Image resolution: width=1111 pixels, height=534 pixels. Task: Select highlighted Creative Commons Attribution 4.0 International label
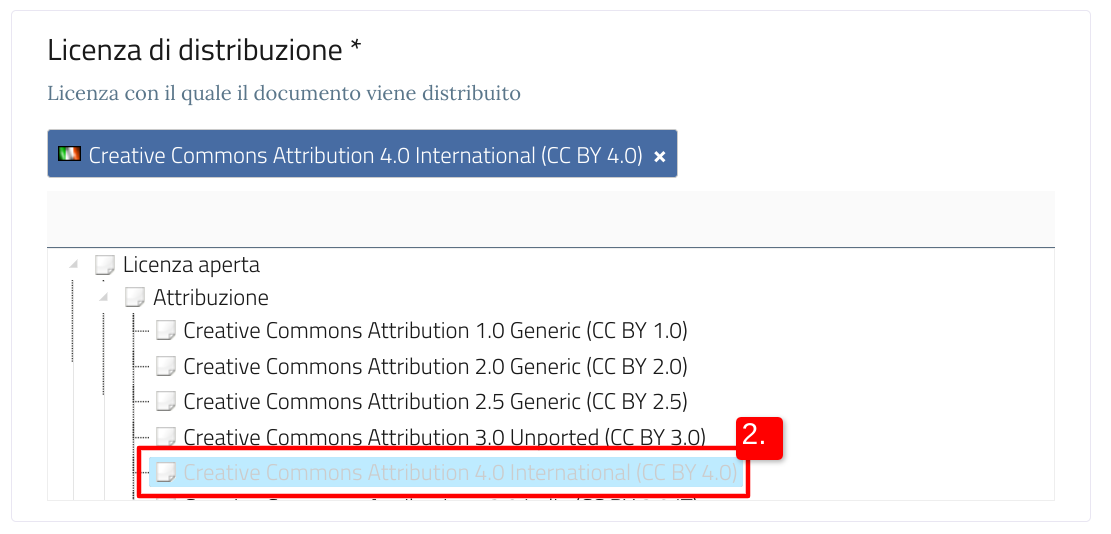(x=461, y=472)
